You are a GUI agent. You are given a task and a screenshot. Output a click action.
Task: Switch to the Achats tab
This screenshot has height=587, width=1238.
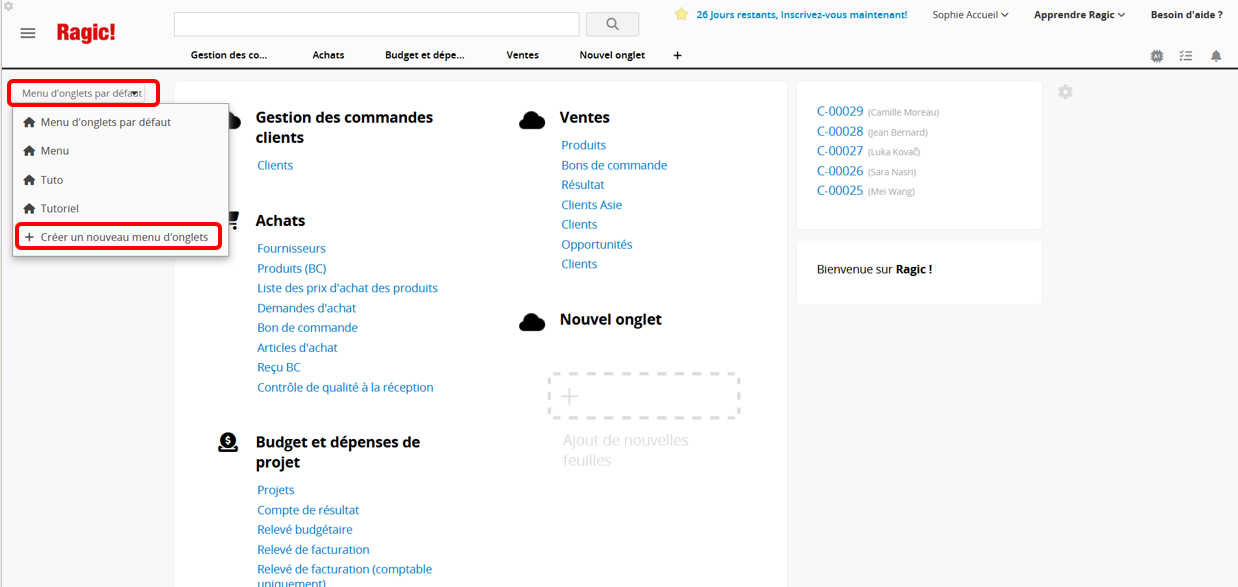coord(328,55)
